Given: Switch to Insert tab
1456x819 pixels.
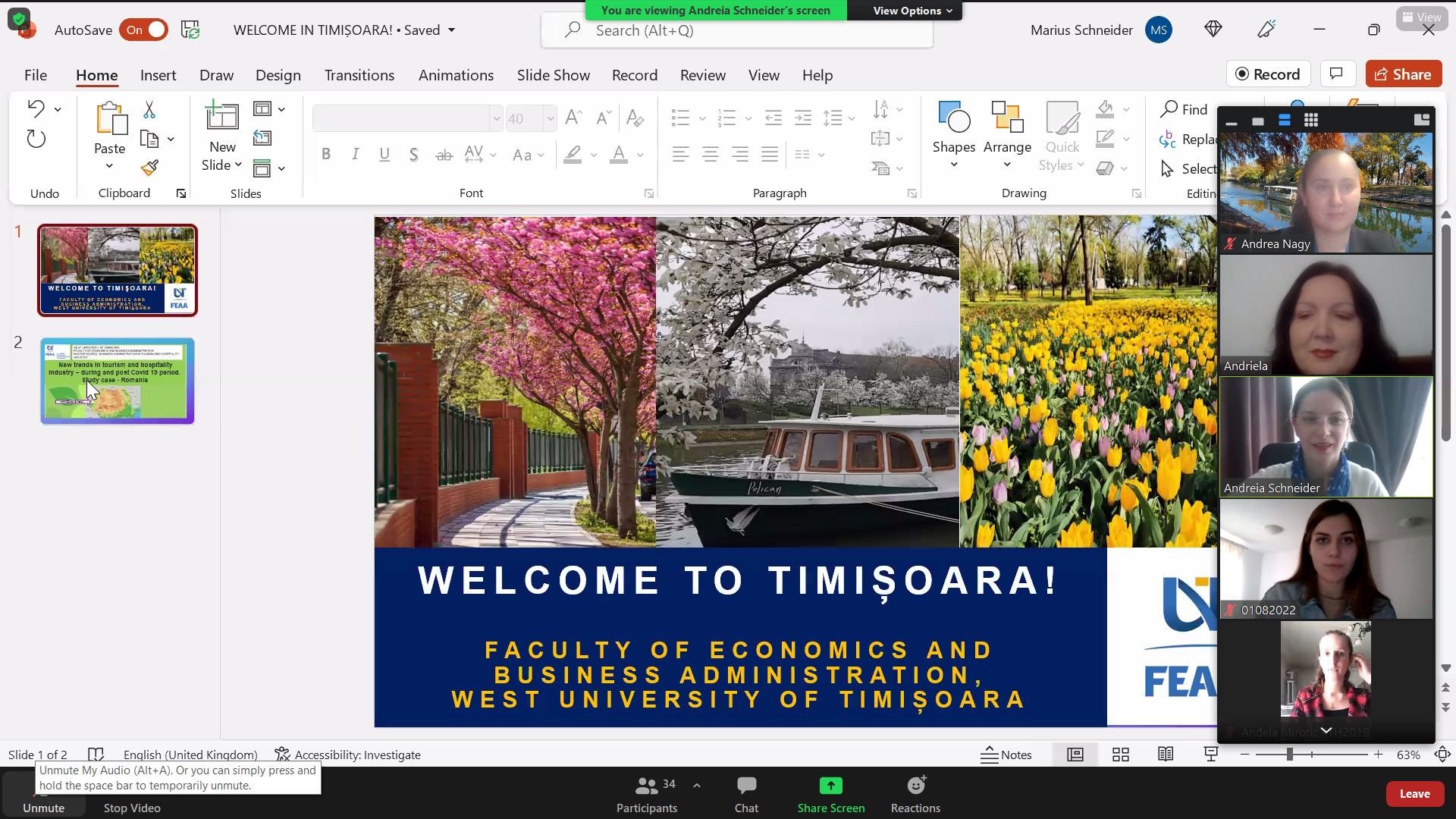Looking at the screenshot, I should [158, 75].
